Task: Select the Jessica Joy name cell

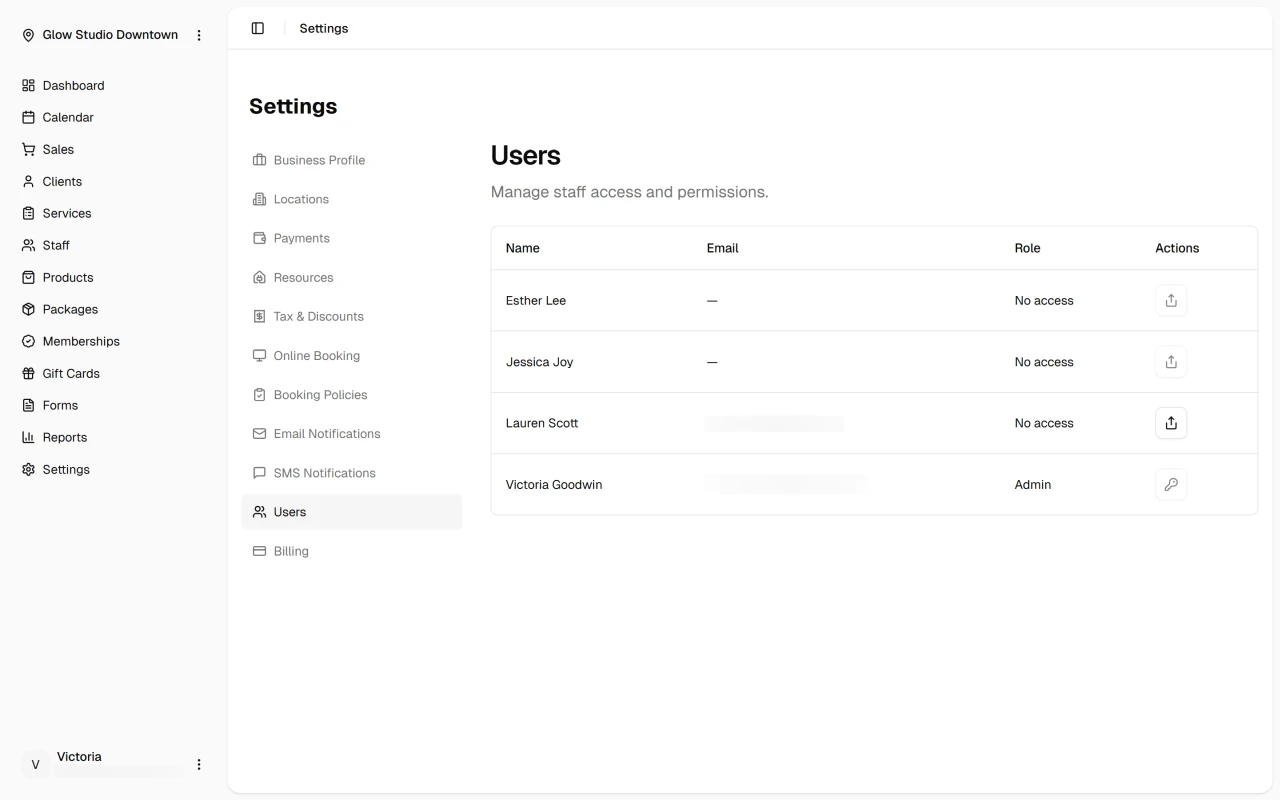Action: 540,362
